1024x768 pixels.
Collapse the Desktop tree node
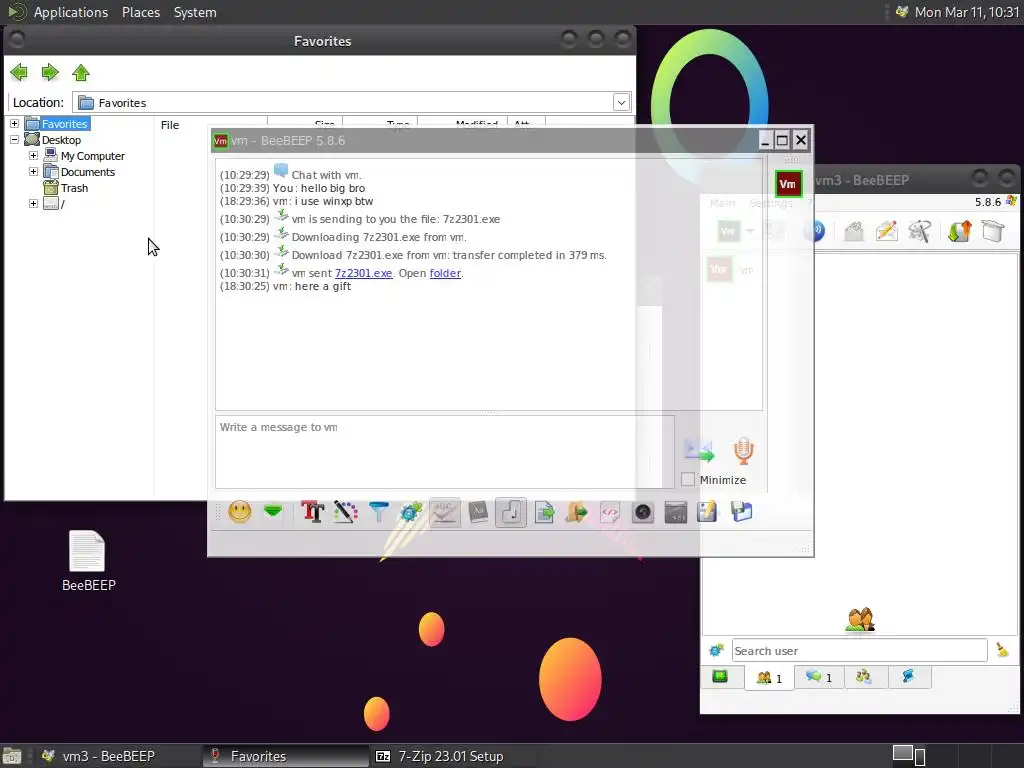[14, 140]
